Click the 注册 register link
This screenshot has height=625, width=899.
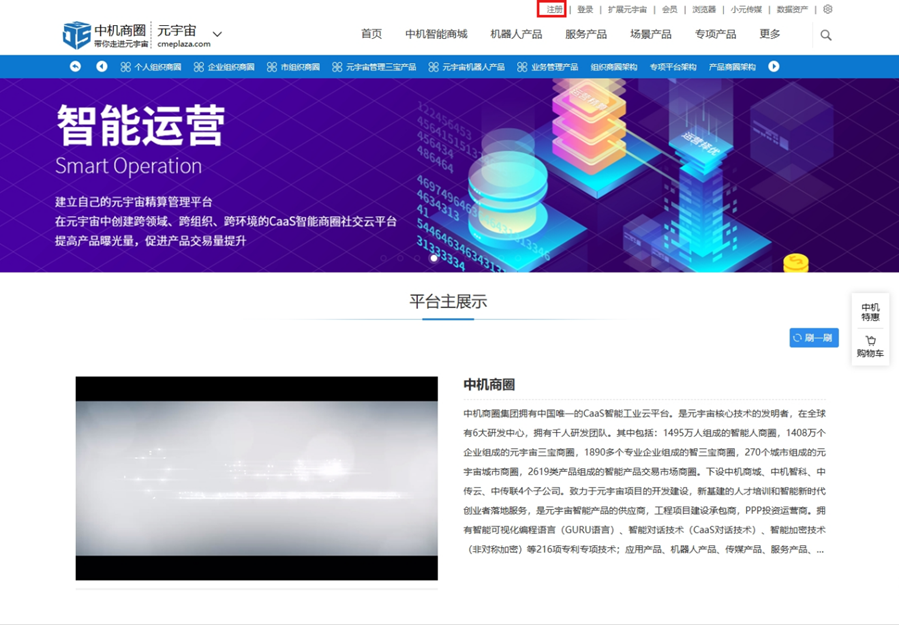pos(554,9)
